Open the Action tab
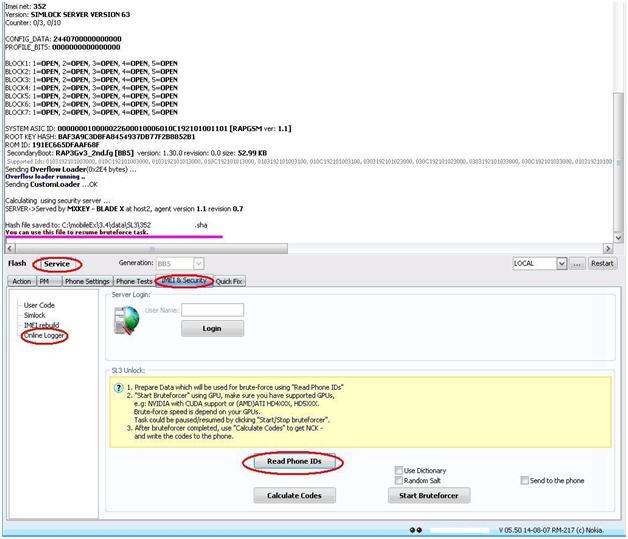This screenshot has height=539, width=628. click(22, 281)
